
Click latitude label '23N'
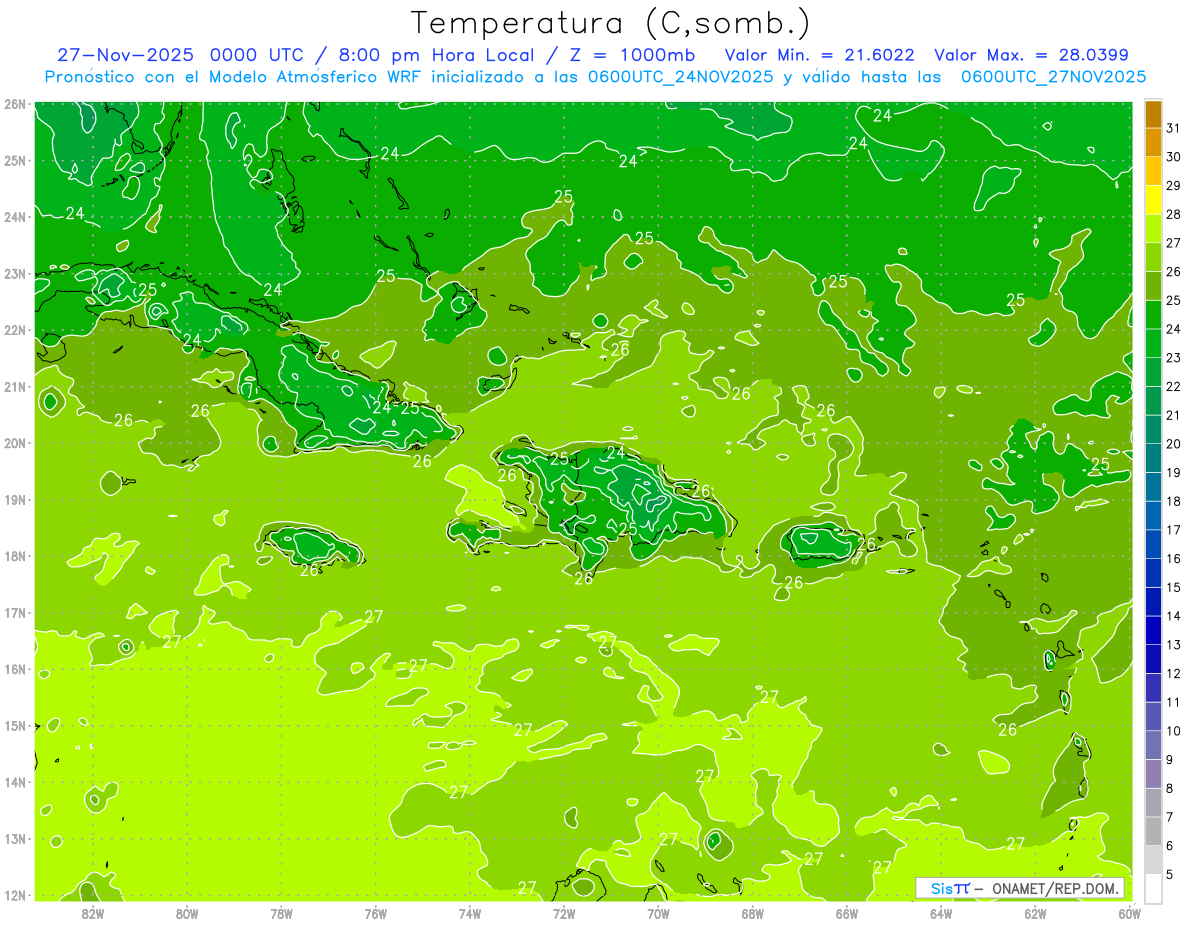(16, 273)
